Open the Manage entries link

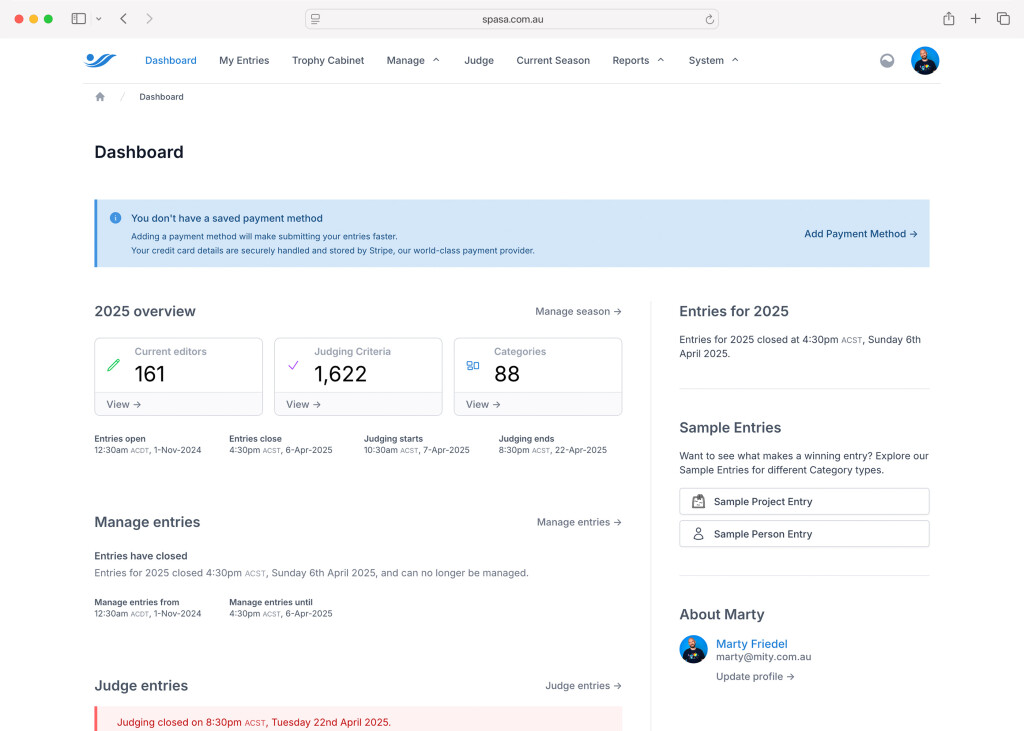coord(579,522)
